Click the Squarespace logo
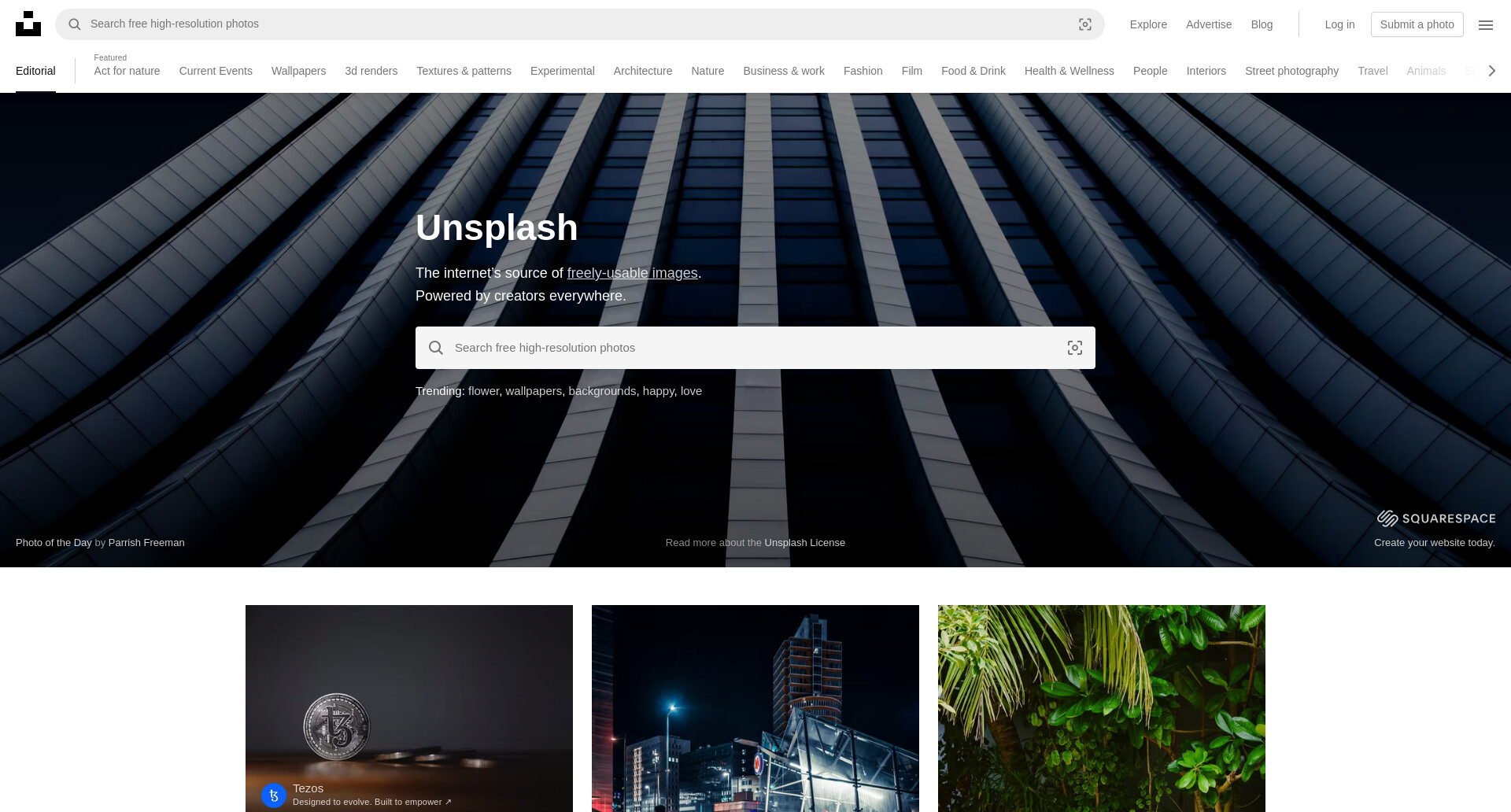The height and width of the screenshot is (812, 1511). coord(1436,518)
